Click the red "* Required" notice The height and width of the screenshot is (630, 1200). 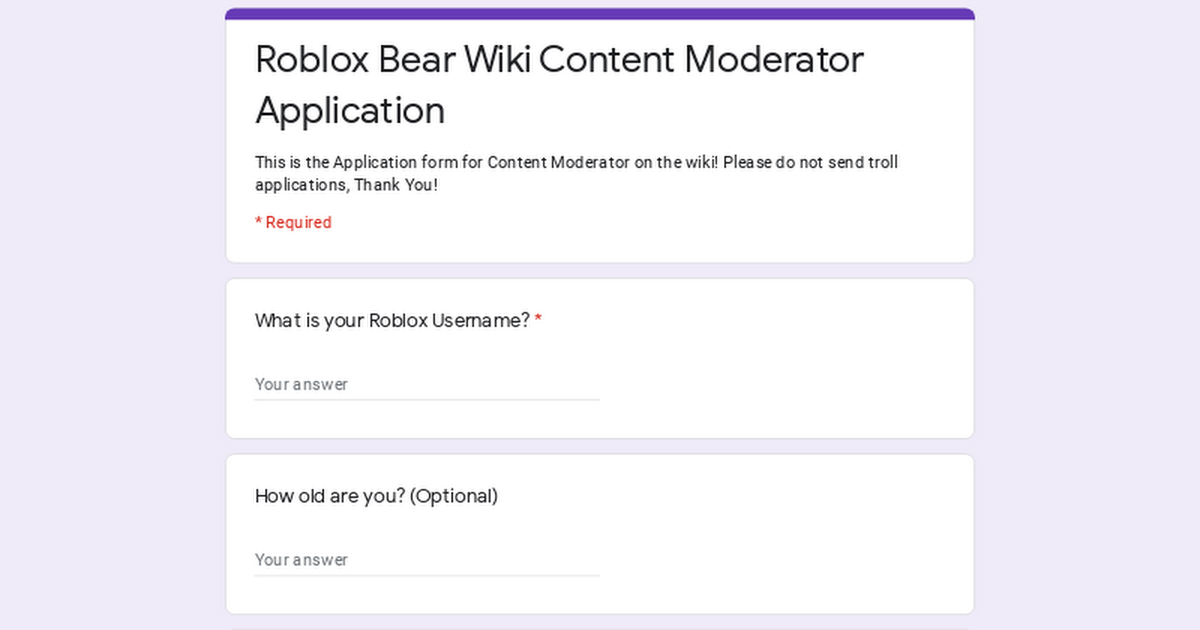tap(293, 222)
